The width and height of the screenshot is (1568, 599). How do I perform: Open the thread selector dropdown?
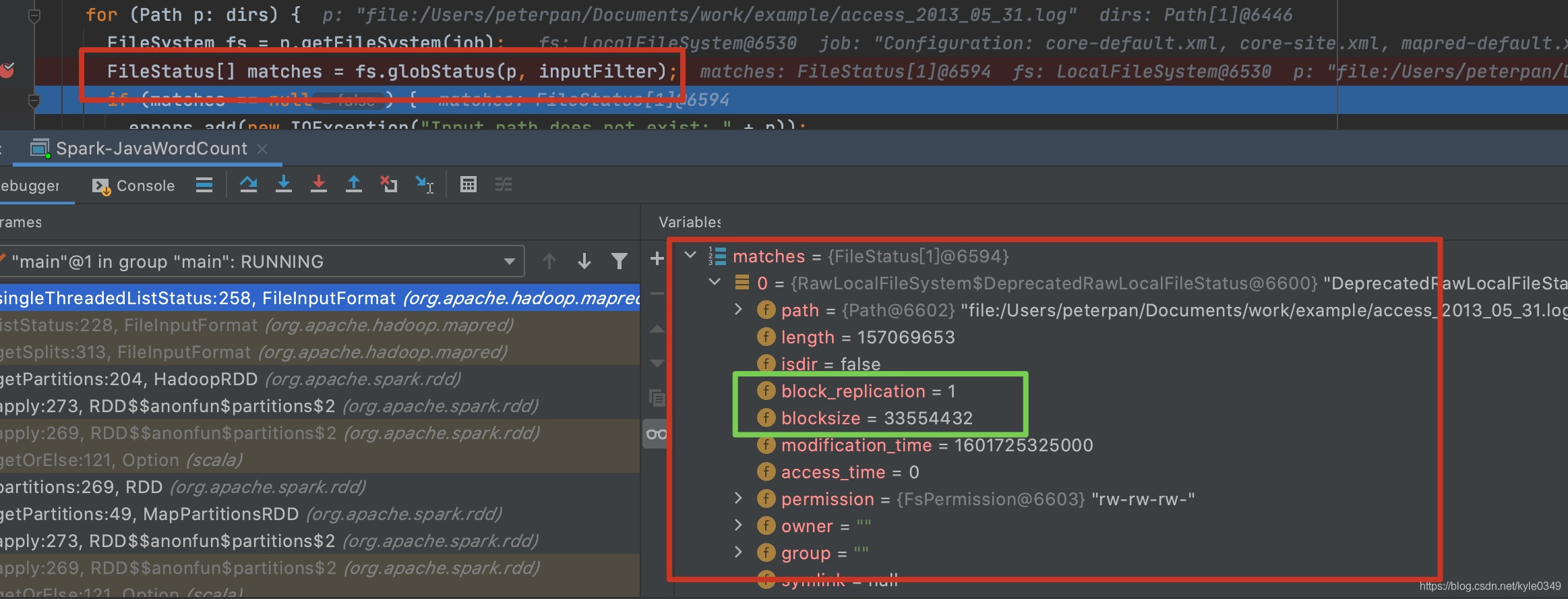pos(509,261)
